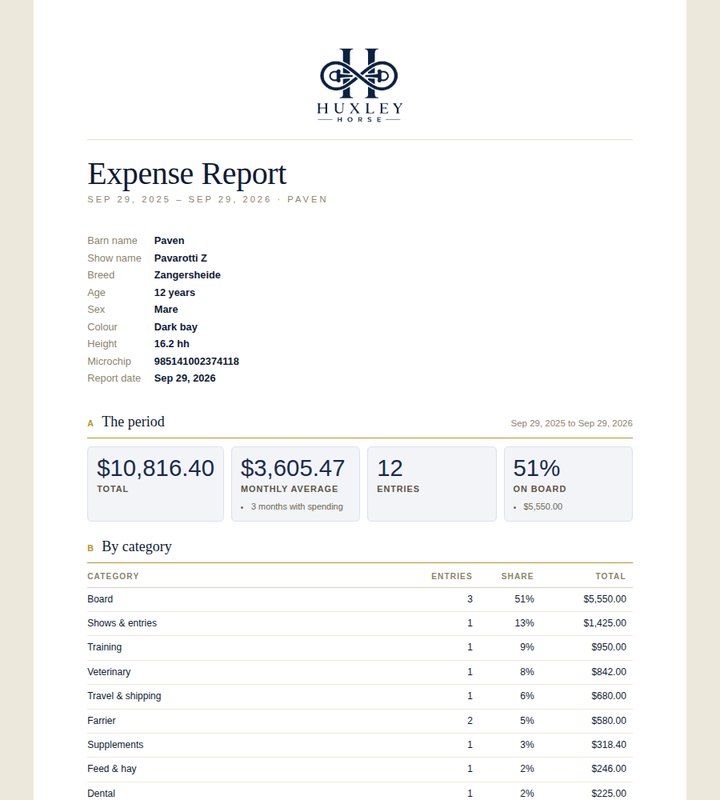Click Training total $950.00
The height and width of the screenshot is (800, 720).
609,647
